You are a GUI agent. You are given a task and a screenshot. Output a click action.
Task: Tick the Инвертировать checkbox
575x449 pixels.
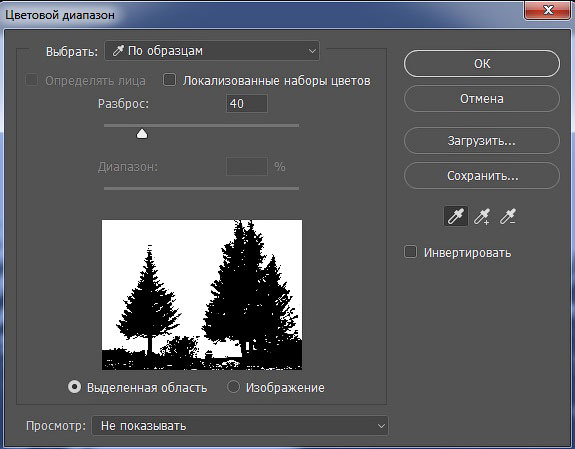pyautogui.click(x=410, y=252)
